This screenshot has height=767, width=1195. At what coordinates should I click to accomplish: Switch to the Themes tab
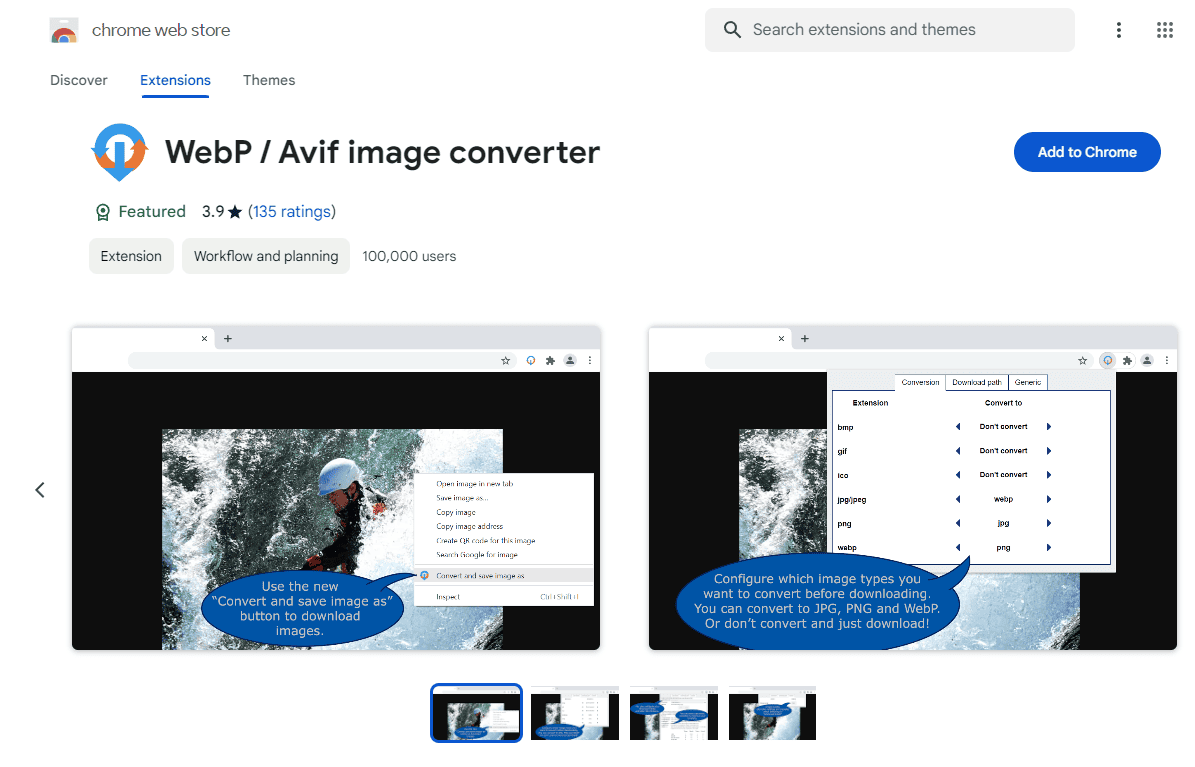(x=269, y=80)
